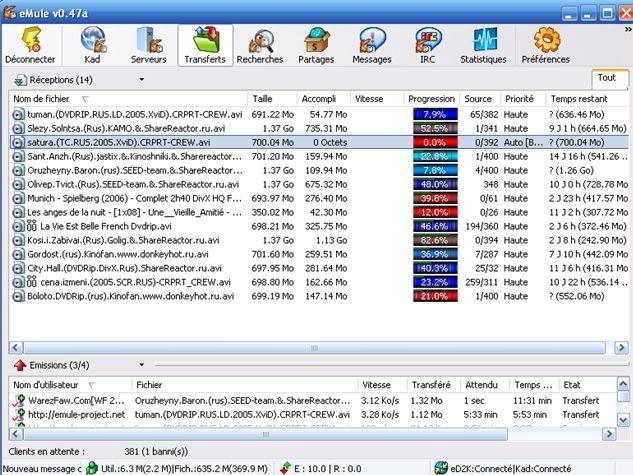This screenshot has width=633, height=475.
Task: Click the uploads horizontal scrollbar thumb
Action: pyautogui.click(x=265, y=435)
